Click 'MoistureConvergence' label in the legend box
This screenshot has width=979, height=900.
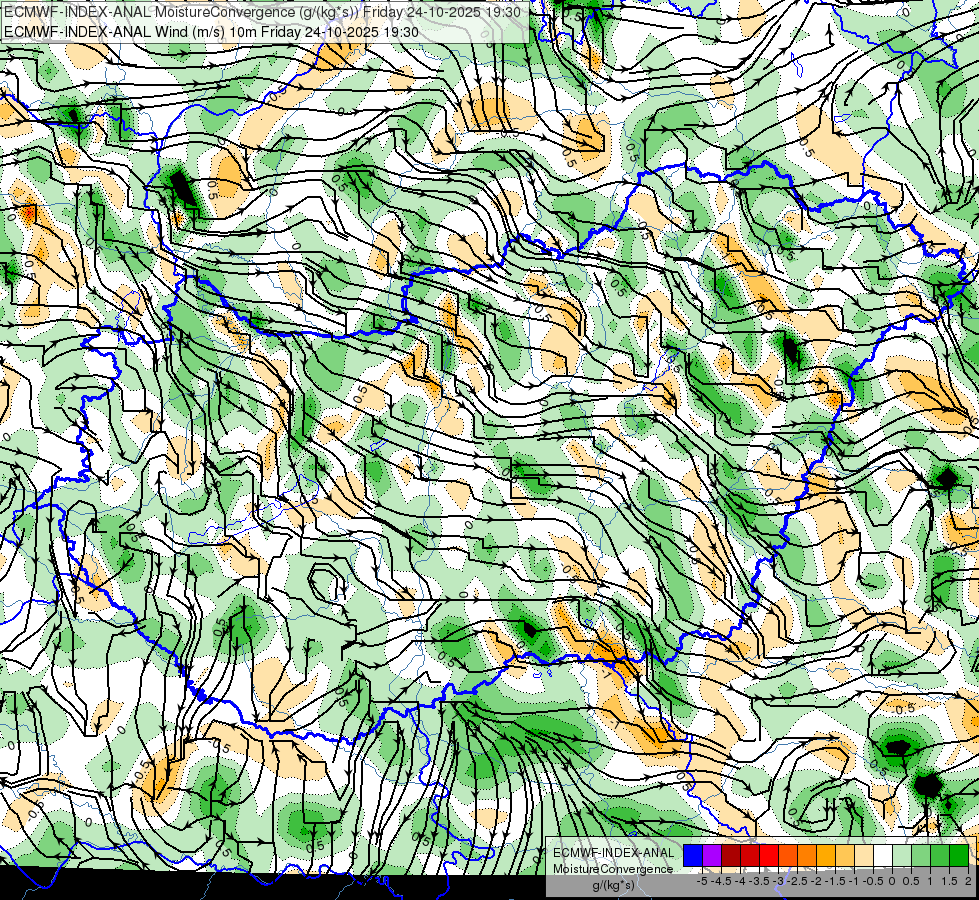tap(613, 869)
